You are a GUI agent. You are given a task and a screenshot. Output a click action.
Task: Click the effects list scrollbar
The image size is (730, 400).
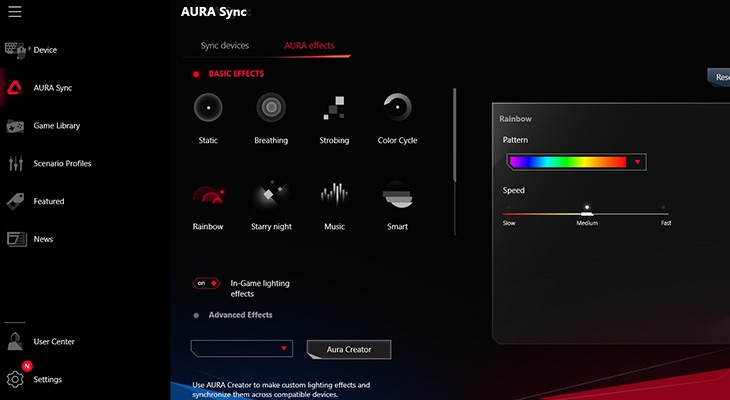tap(454, 135)
